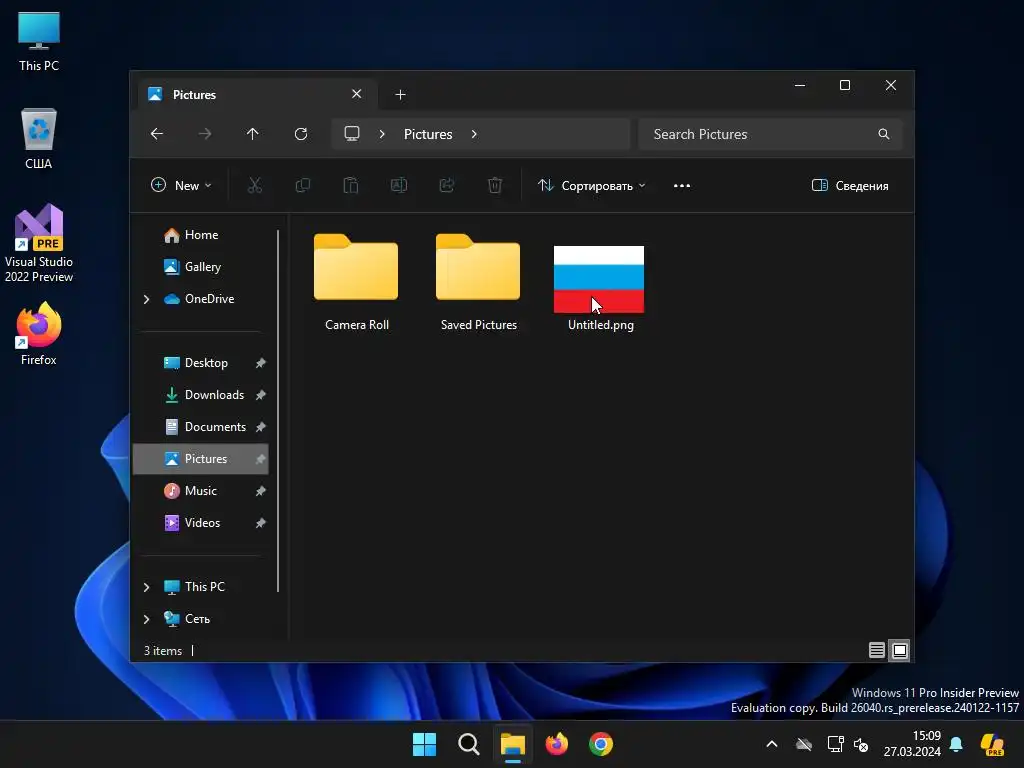Expand the Сеть network tree node
The image size is (1024, 768).
tap(146, 619)
